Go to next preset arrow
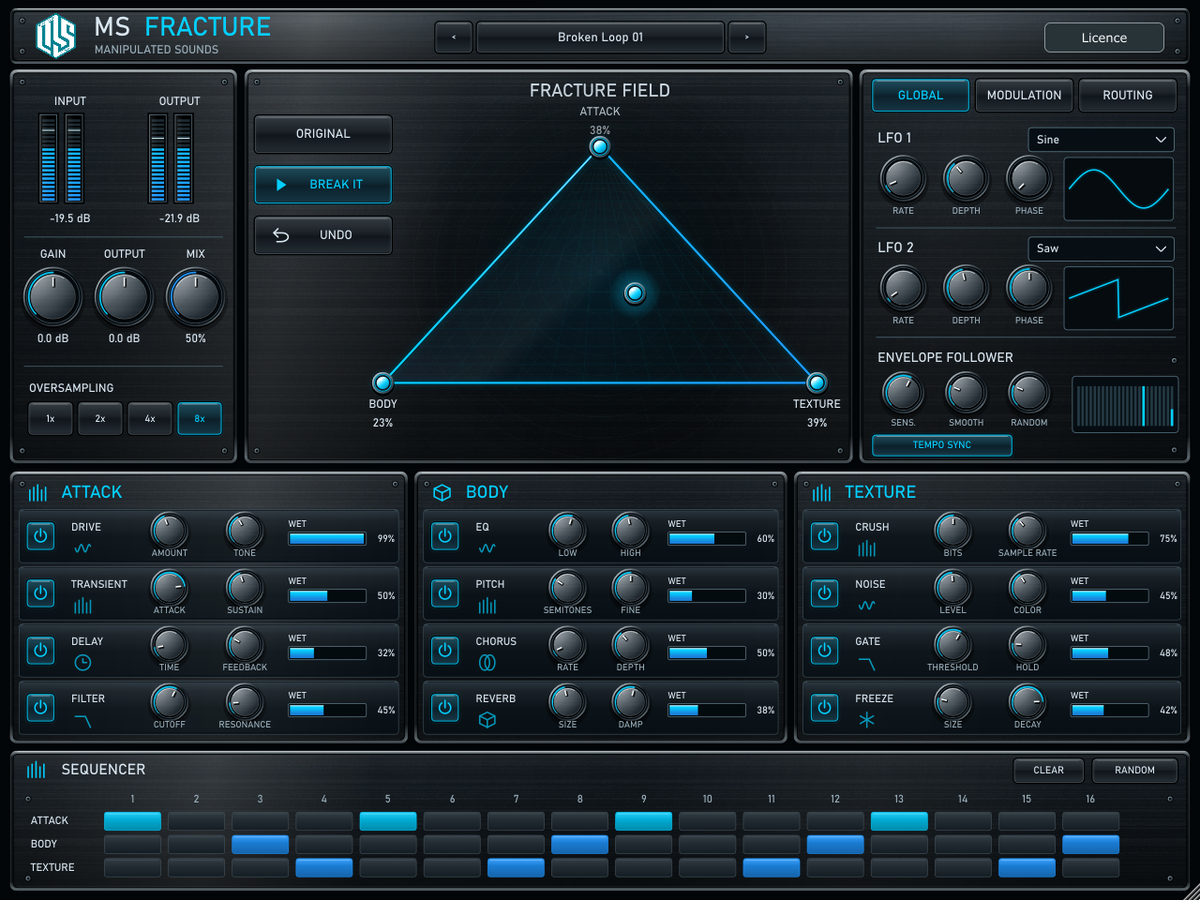This screenshot has height=900, width=1200. (x=746, y=38)
